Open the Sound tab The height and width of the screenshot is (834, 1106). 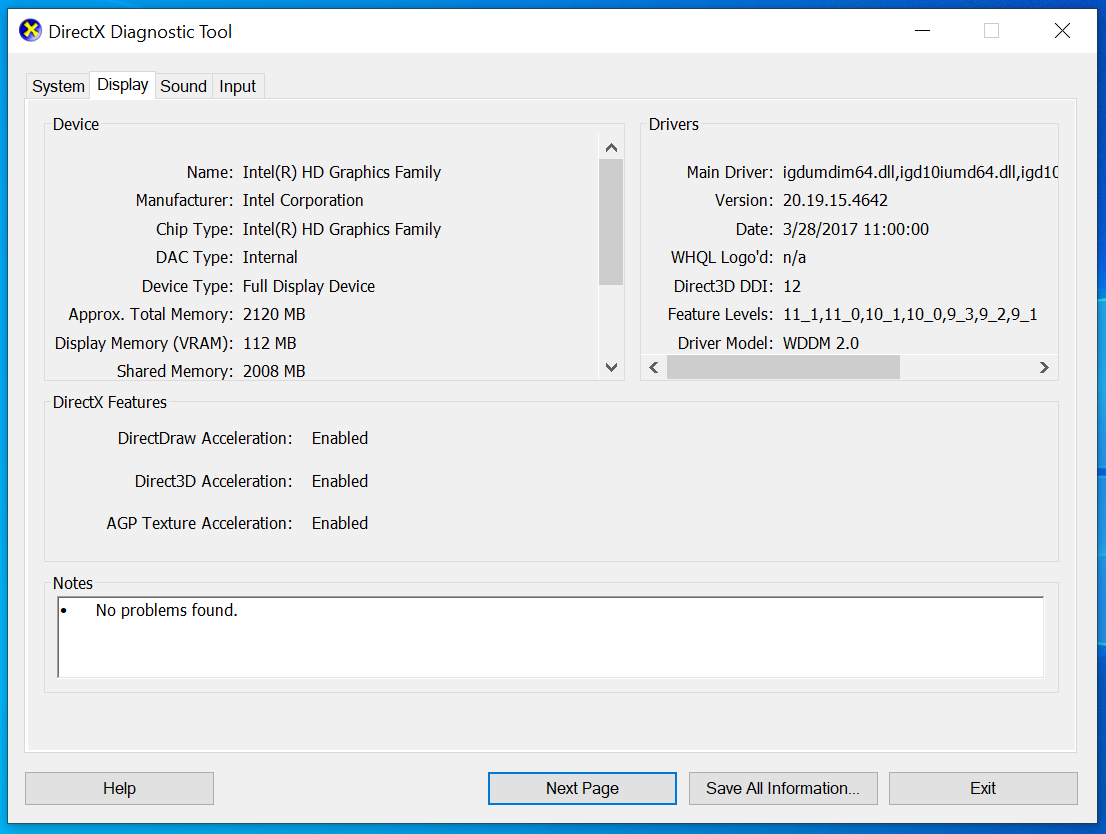[x=184, y=86]
